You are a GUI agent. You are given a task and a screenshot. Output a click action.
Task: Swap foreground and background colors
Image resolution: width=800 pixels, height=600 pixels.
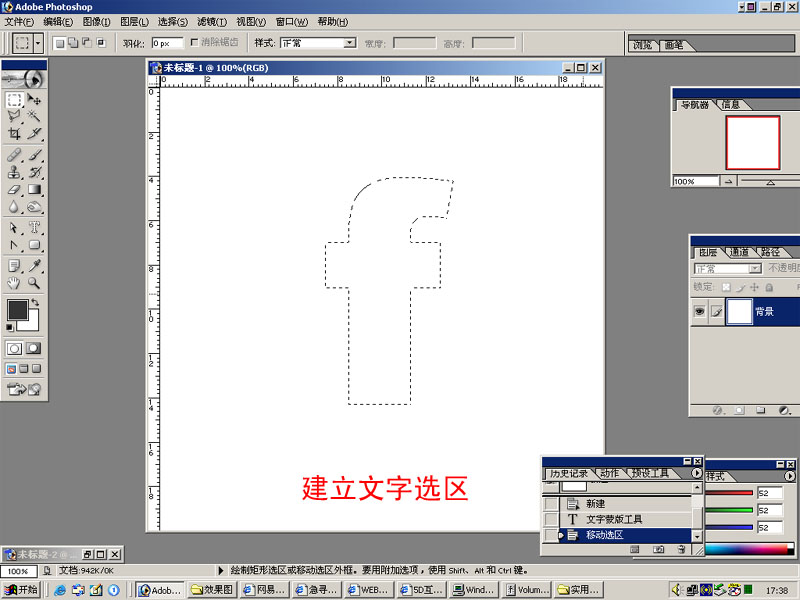click(x=35, y=303)
